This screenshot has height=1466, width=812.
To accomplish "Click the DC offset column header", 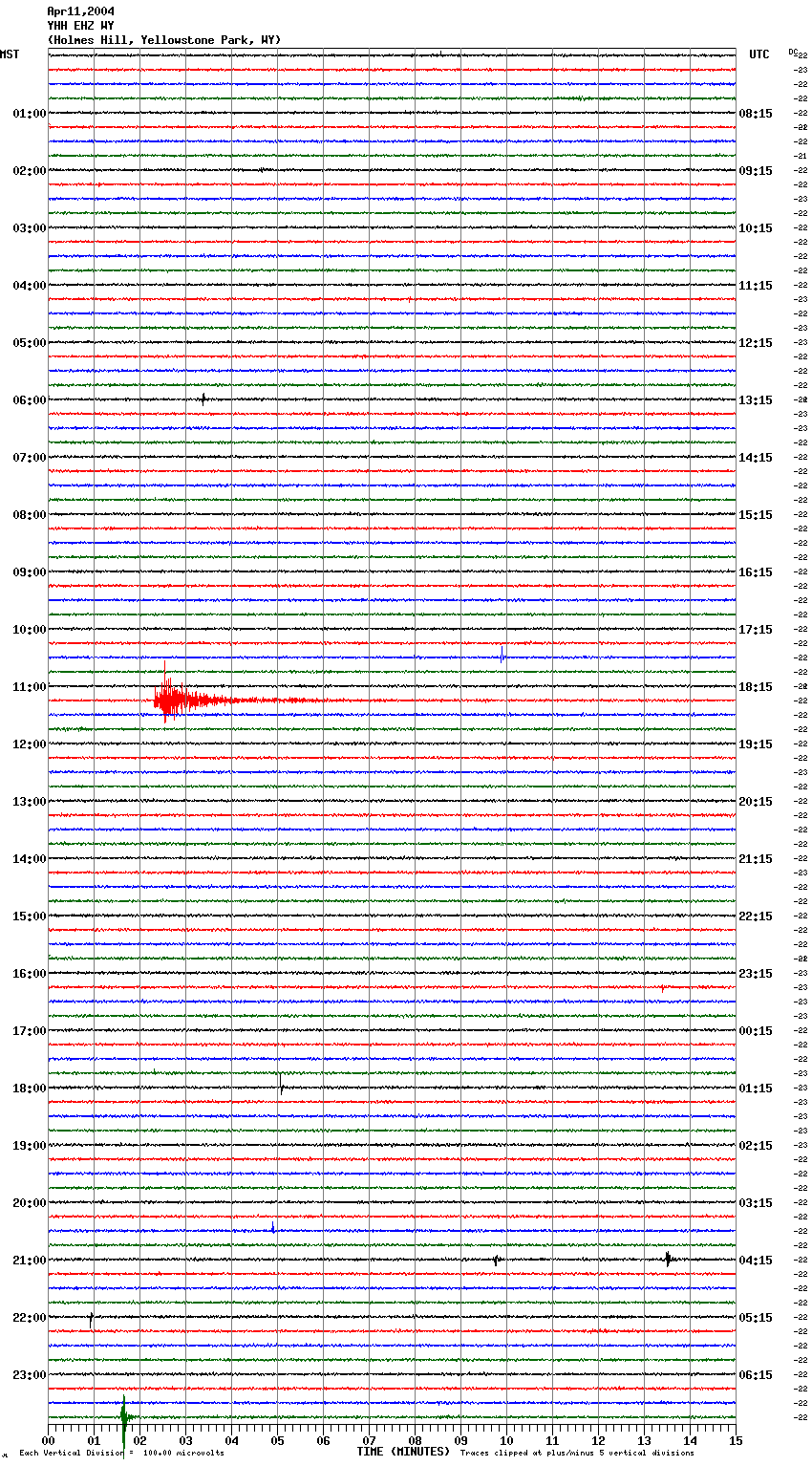I will tap(793, 52).
